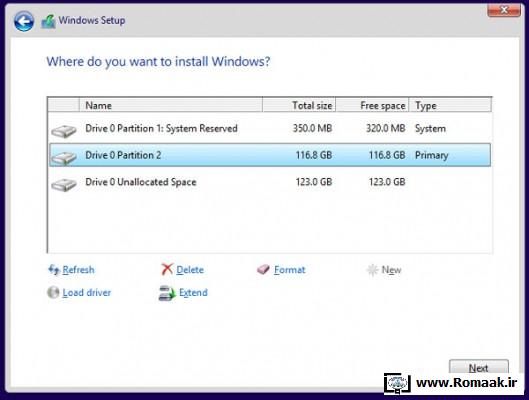
Task: Close the Windows Setup dialog
Action: 504,10
